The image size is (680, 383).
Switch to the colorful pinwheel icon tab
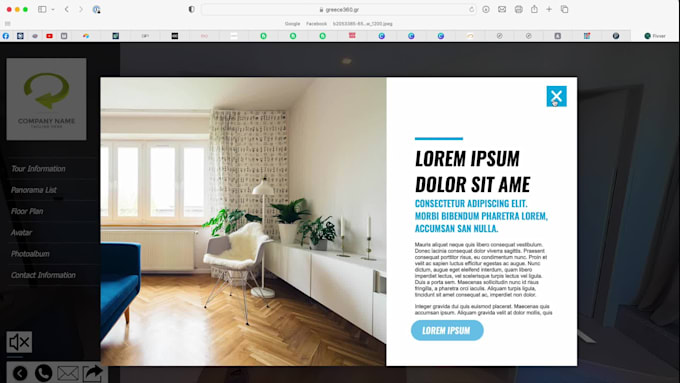click(x=86, y=36)
